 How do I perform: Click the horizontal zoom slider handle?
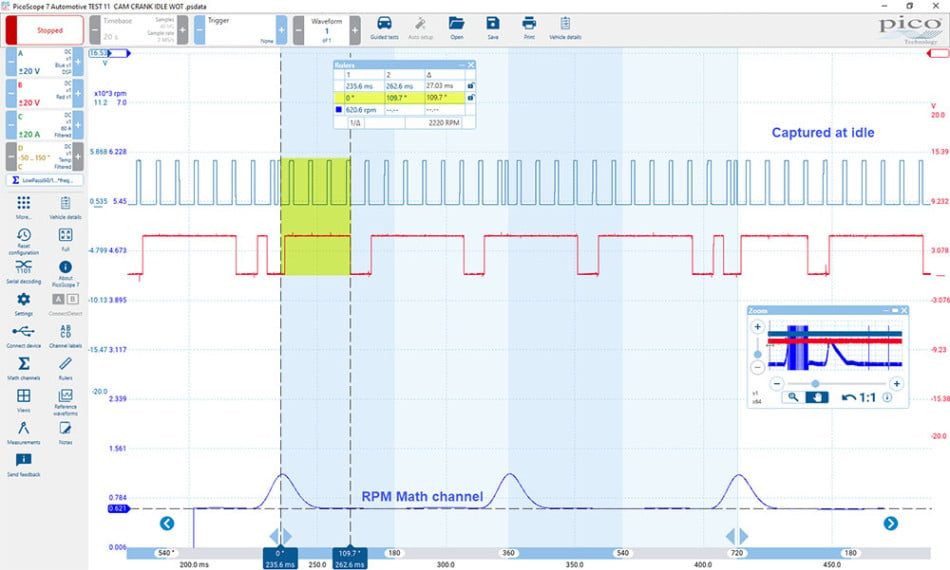point(815,383)
